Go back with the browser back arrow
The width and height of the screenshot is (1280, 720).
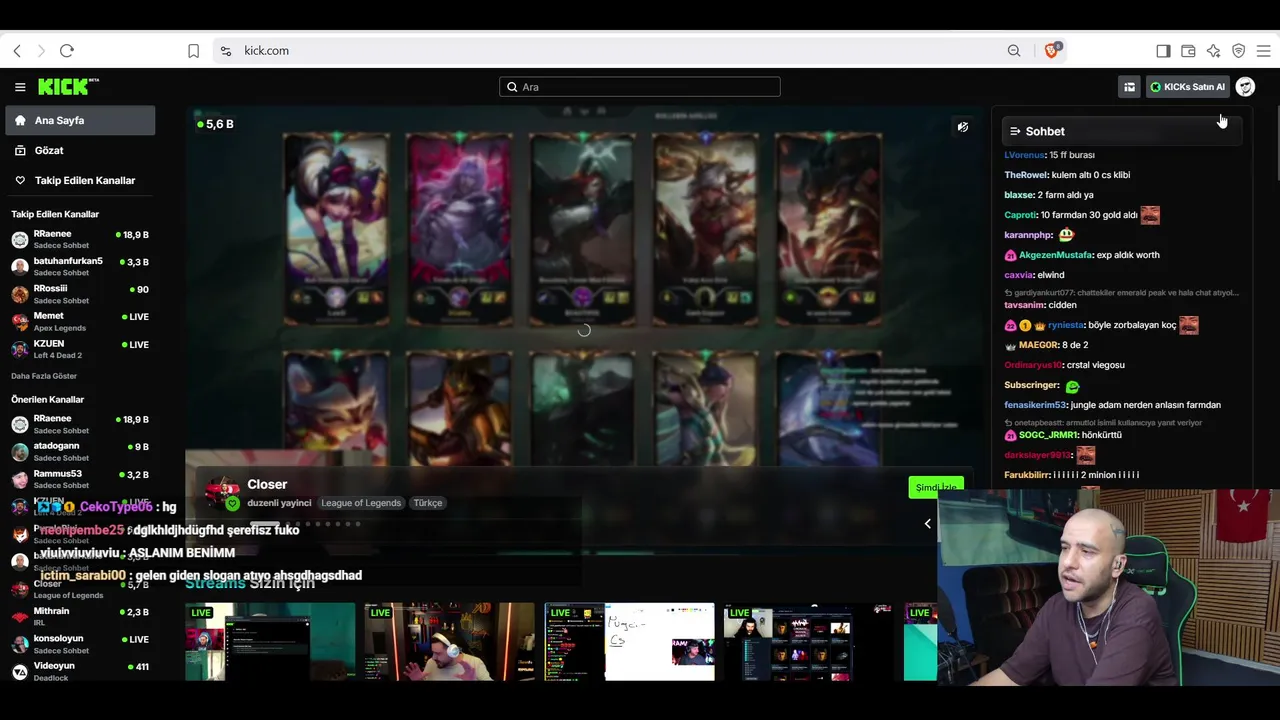pyautogui.click(x=17, y=51)
